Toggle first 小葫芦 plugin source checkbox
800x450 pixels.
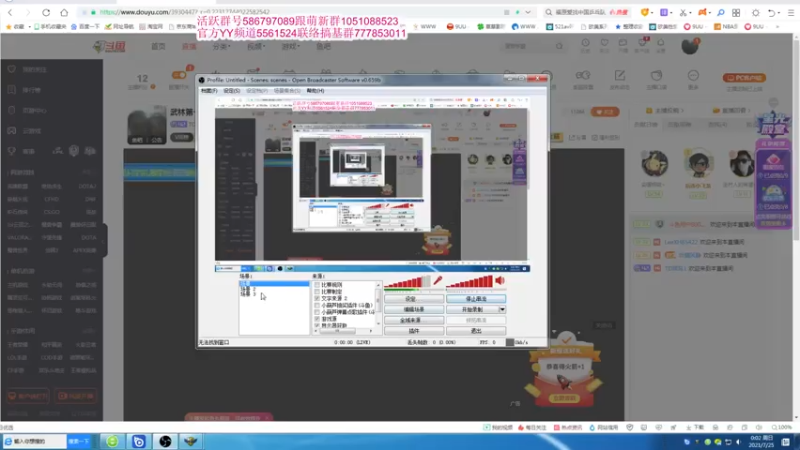pyautogui.click(x=317, y=305)
